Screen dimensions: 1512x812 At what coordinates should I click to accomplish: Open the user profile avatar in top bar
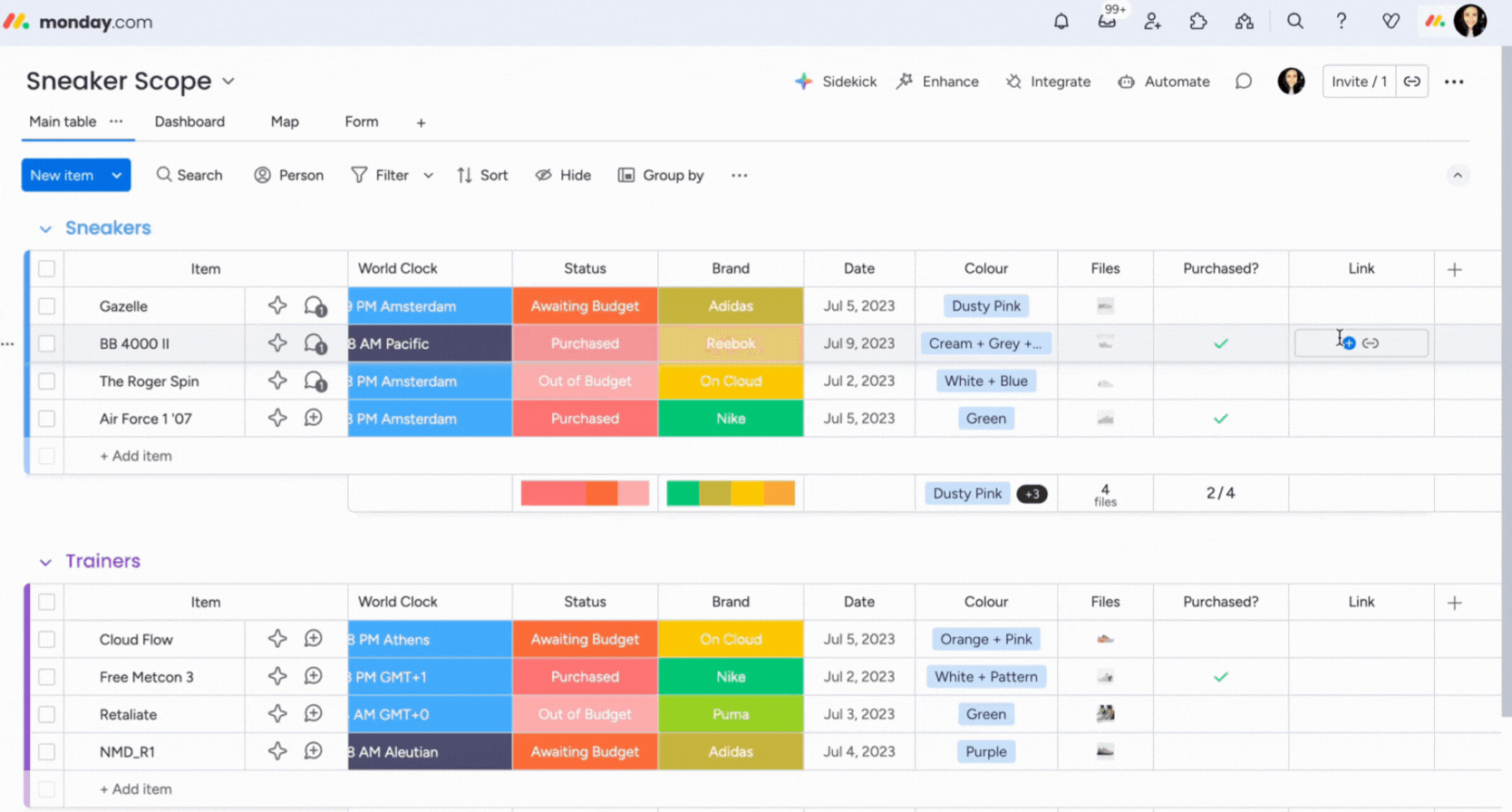(x=1469, y=21)
